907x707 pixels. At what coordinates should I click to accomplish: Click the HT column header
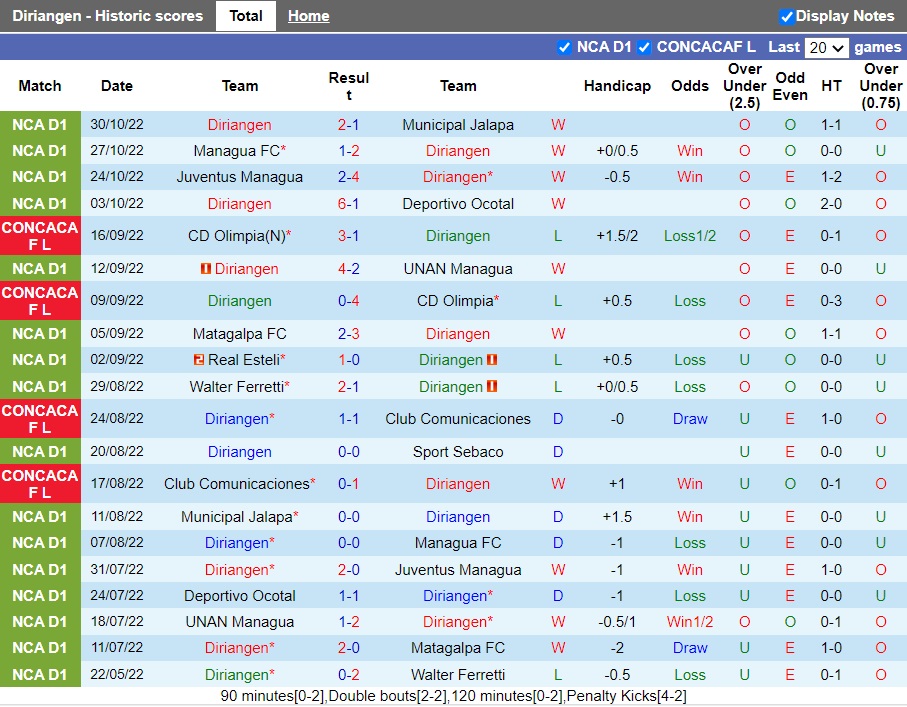click(831, 86)
